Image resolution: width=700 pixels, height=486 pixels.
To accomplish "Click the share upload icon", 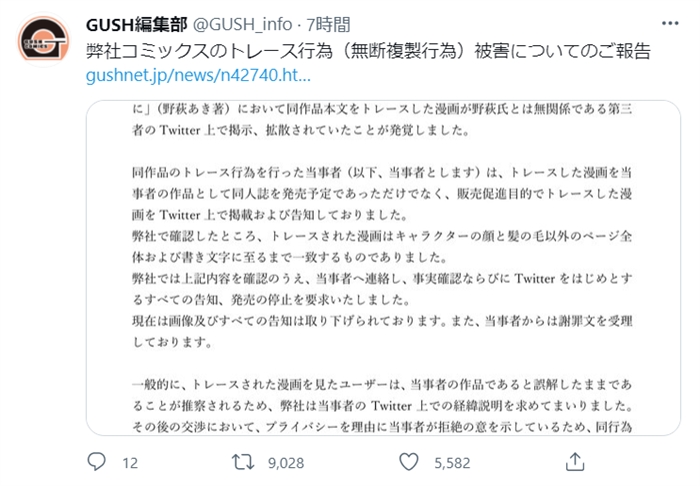I will (575, 462).
